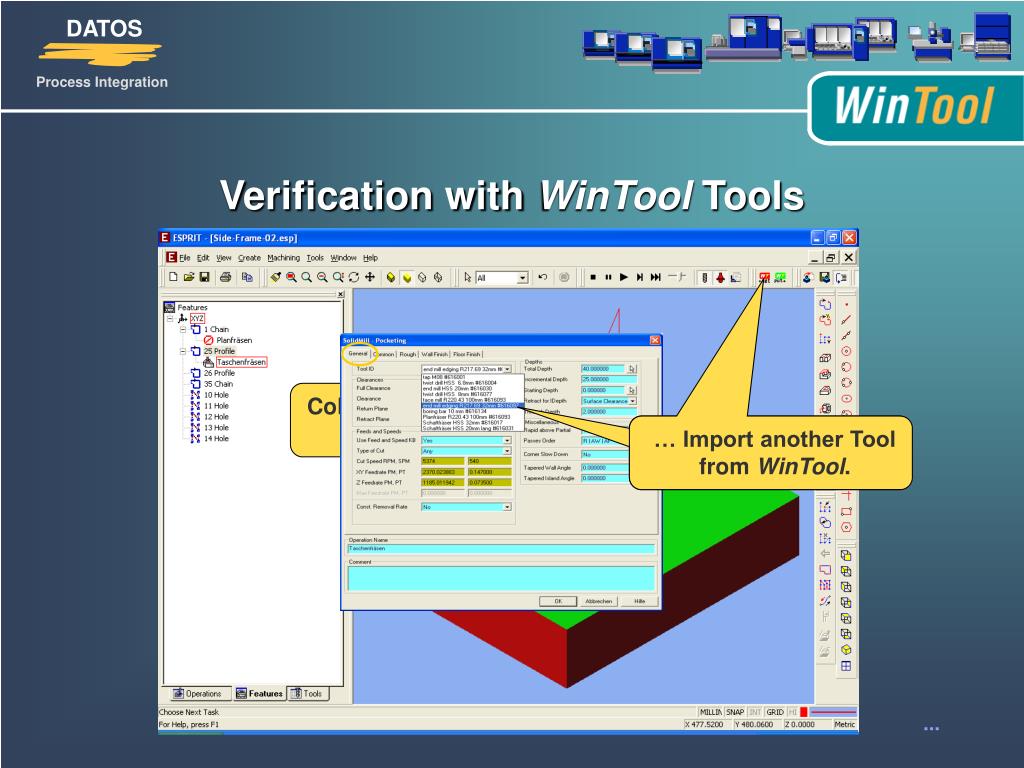The width and height of the screenshot is (1024, 768).
Task: Open the Floor Finish tab
Action: 466,354
